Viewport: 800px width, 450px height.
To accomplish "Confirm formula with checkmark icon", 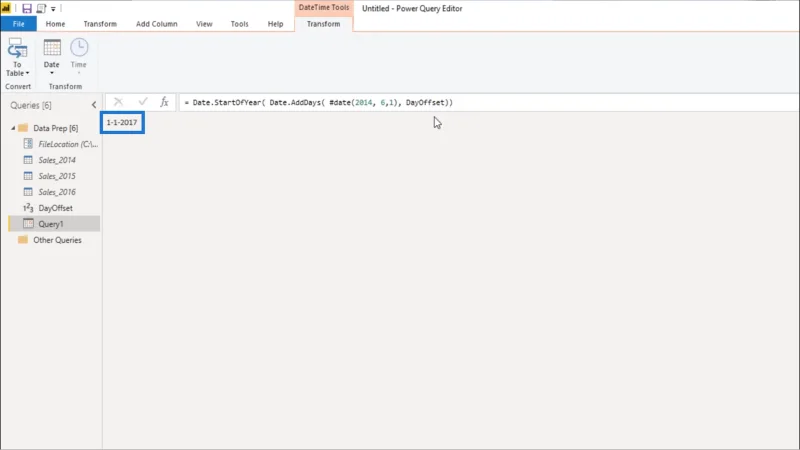I will coord(143,102).
